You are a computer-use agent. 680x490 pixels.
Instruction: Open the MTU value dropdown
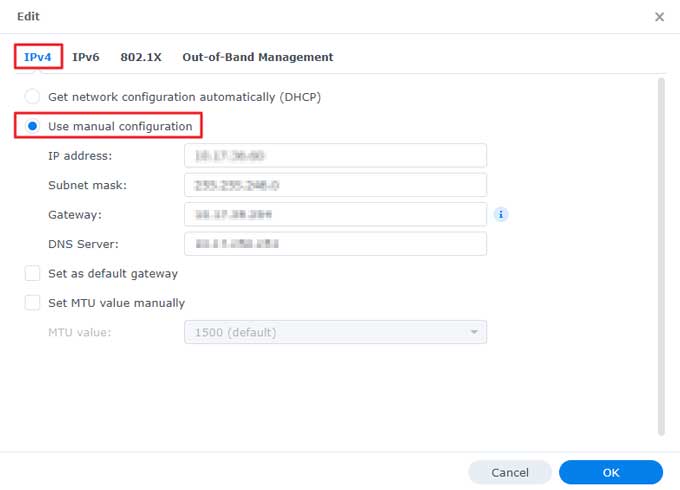(x=335, y=332)
